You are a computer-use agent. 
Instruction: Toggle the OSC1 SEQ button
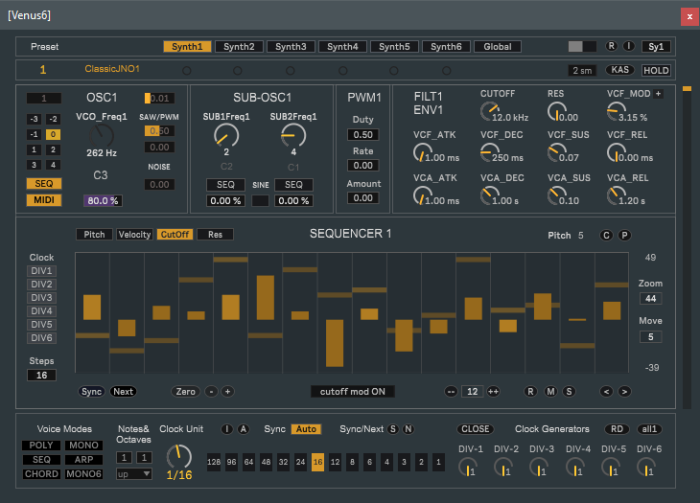[44, 184]
